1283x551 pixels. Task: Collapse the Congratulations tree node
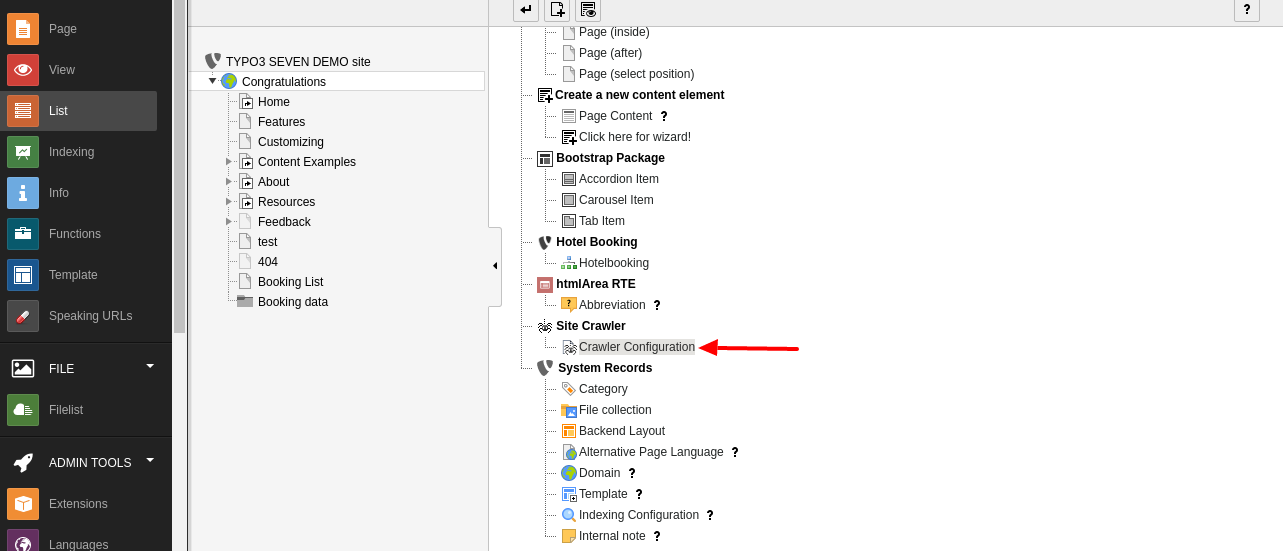(212, 81)
